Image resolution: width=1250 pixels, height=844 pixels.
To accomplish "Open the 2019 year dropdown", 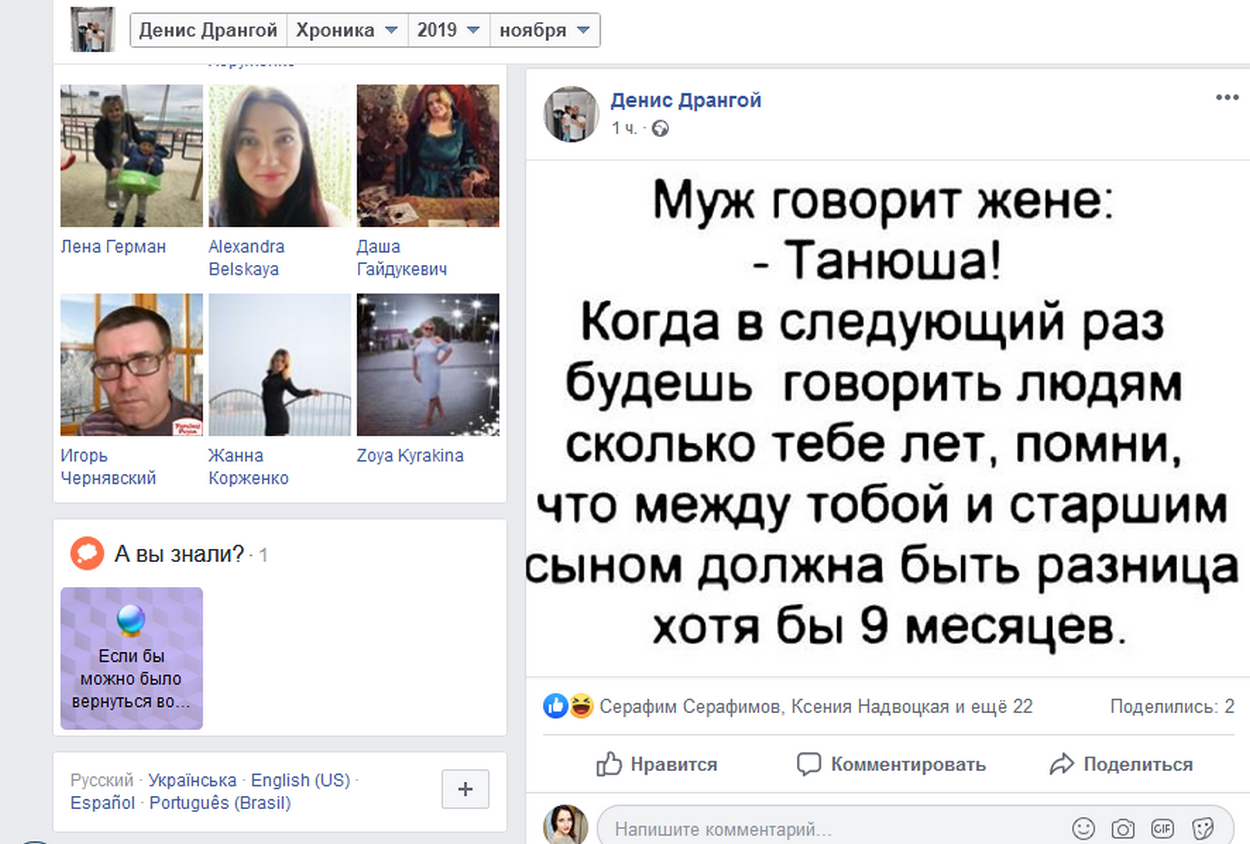I will (x=448, y=30).
